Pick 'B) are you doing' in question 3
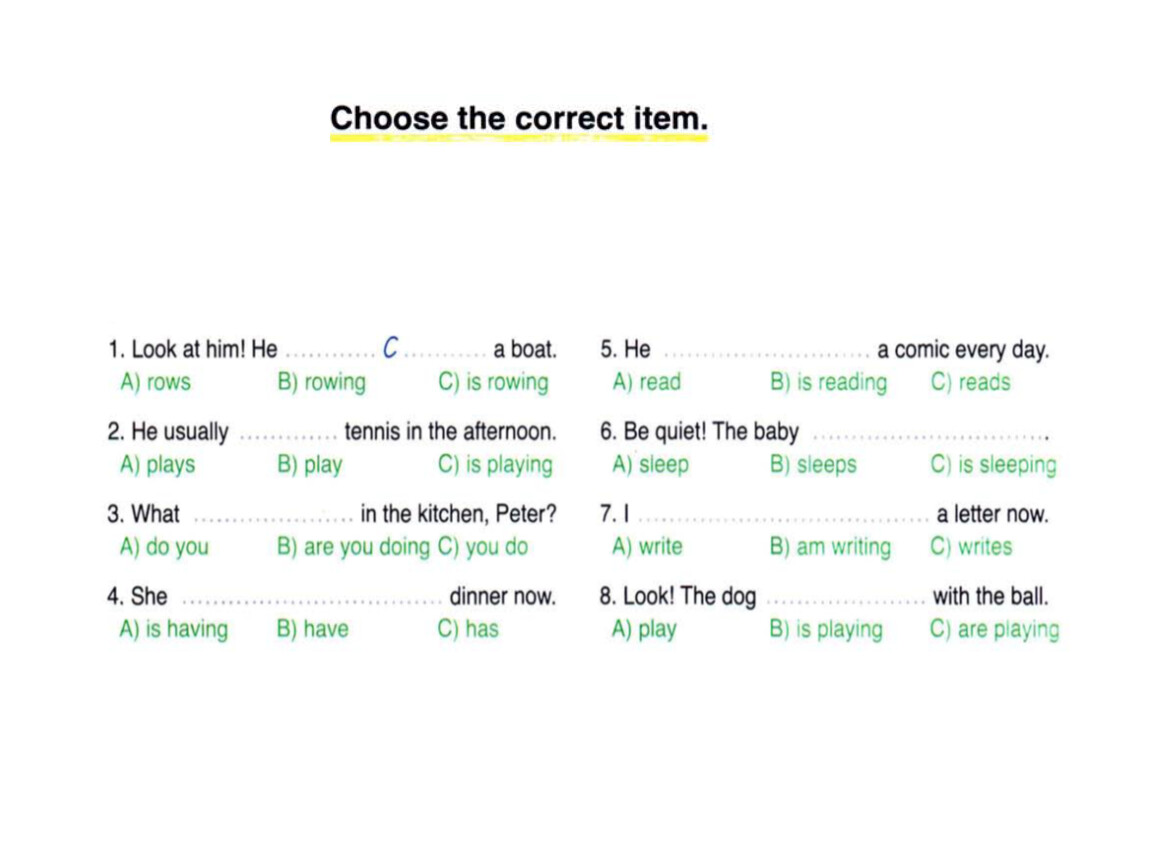1150x864 pixels. (x=354, y=547)
